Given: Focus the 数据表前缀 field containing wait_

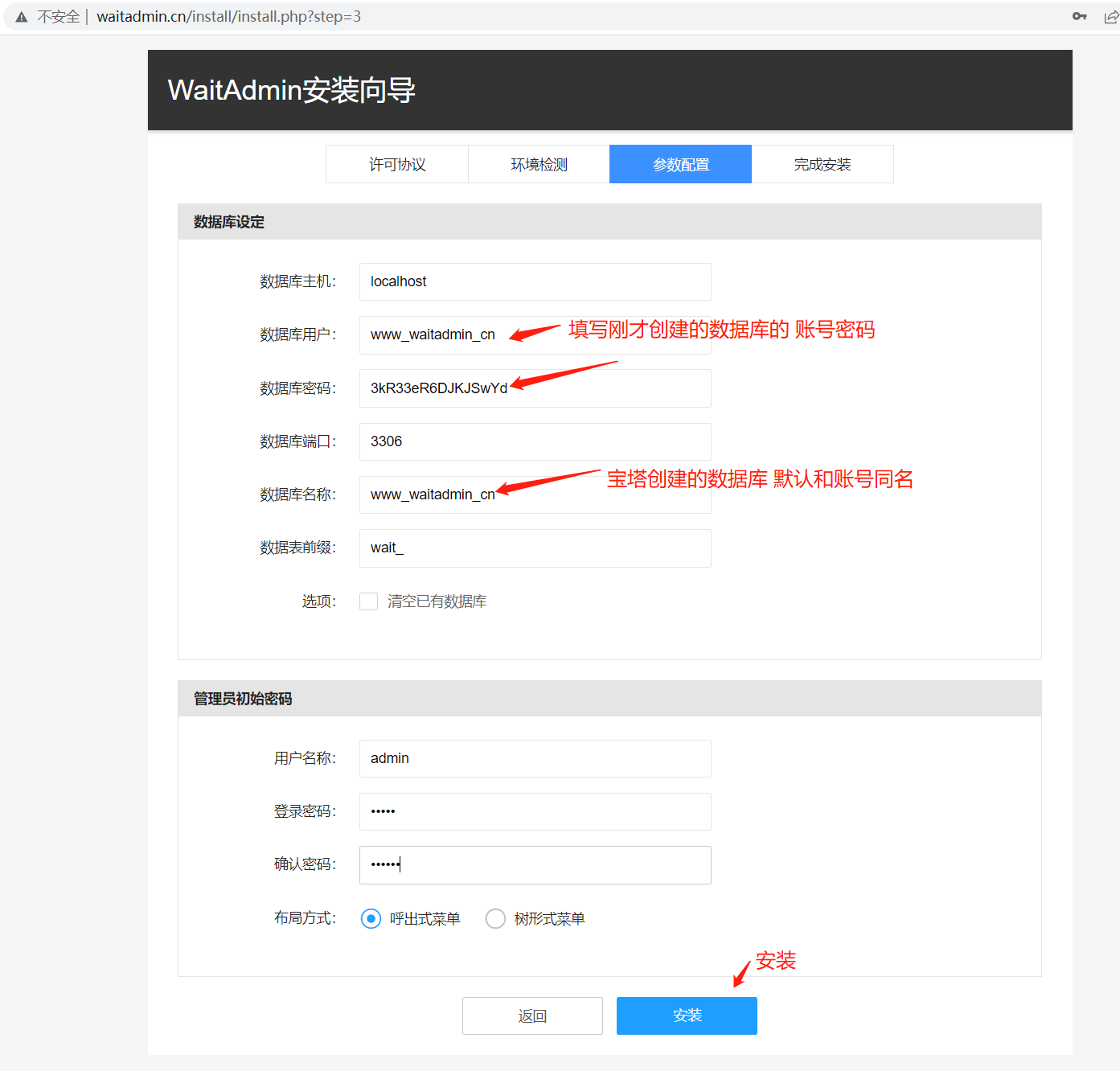Looking at the screenshot, I should [x=535, y=548].
